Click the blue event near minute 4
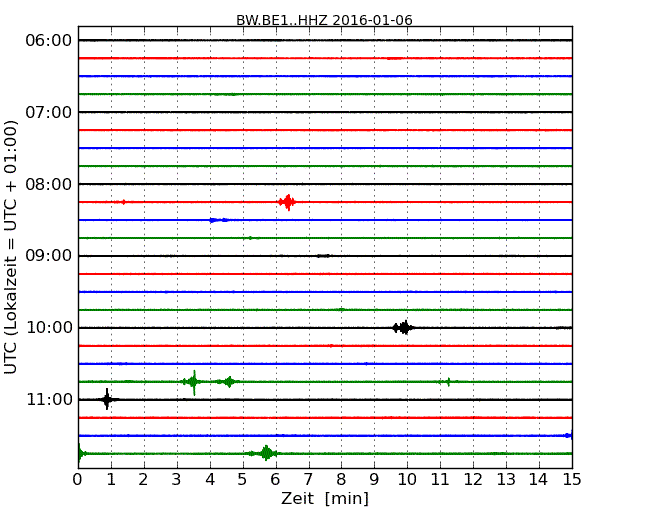650x520 pixels. point(218,220)
